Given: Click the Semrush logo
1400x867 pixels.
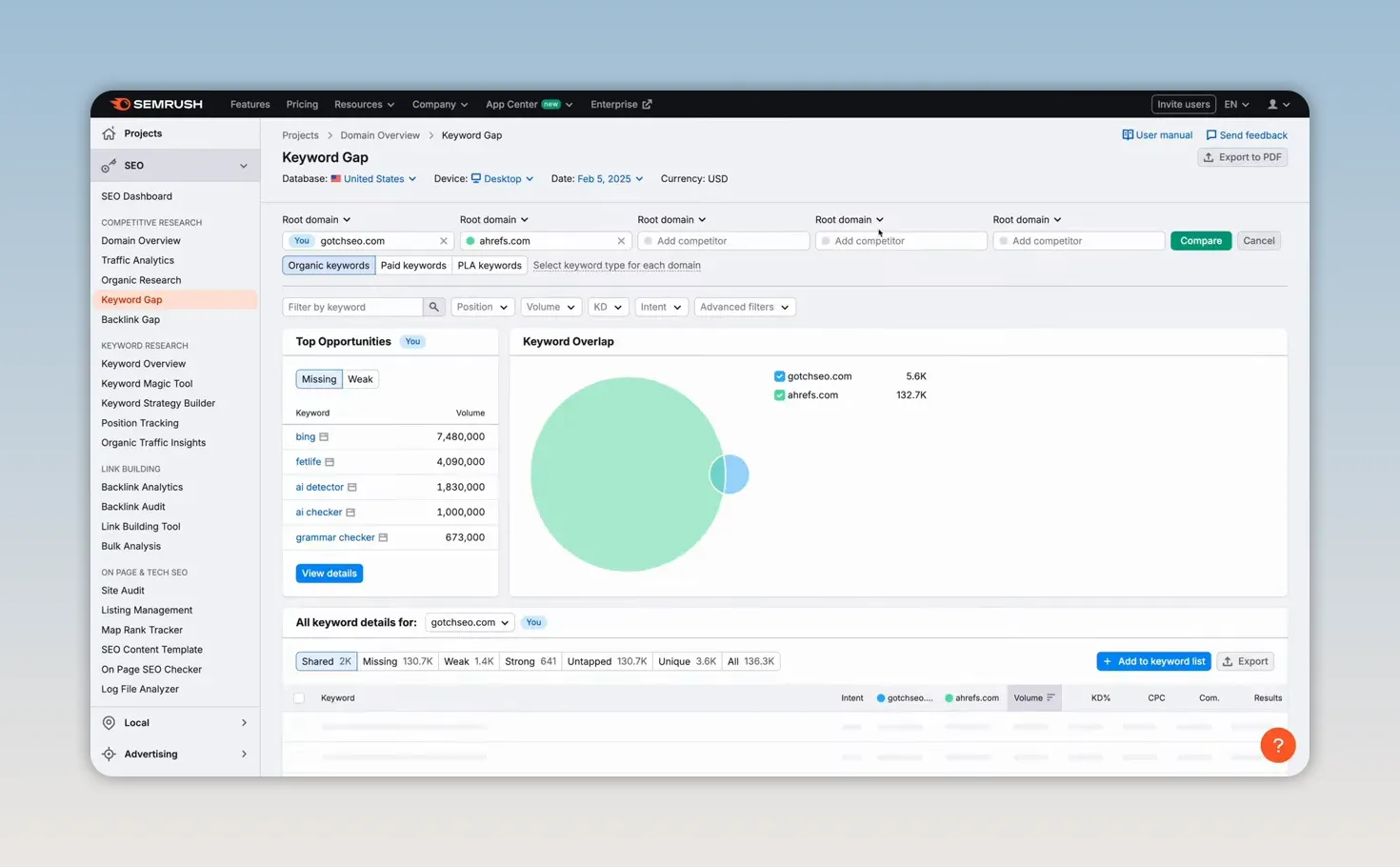Looking at the screenshot, I should click(x=156, y=104).
